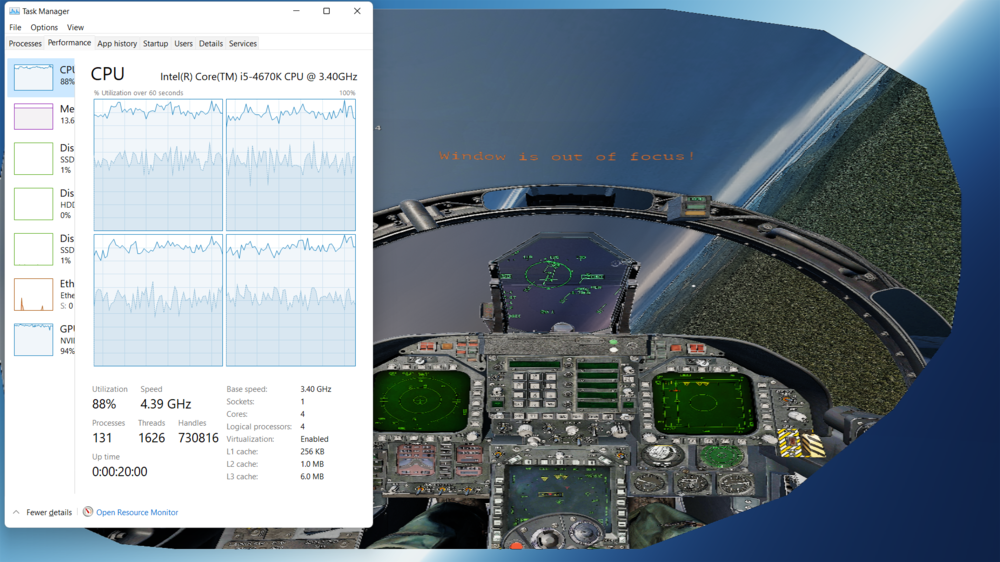Click the Sockets label
The height and width of the screenshot is (562, 1000).
(x=240, y=401)
